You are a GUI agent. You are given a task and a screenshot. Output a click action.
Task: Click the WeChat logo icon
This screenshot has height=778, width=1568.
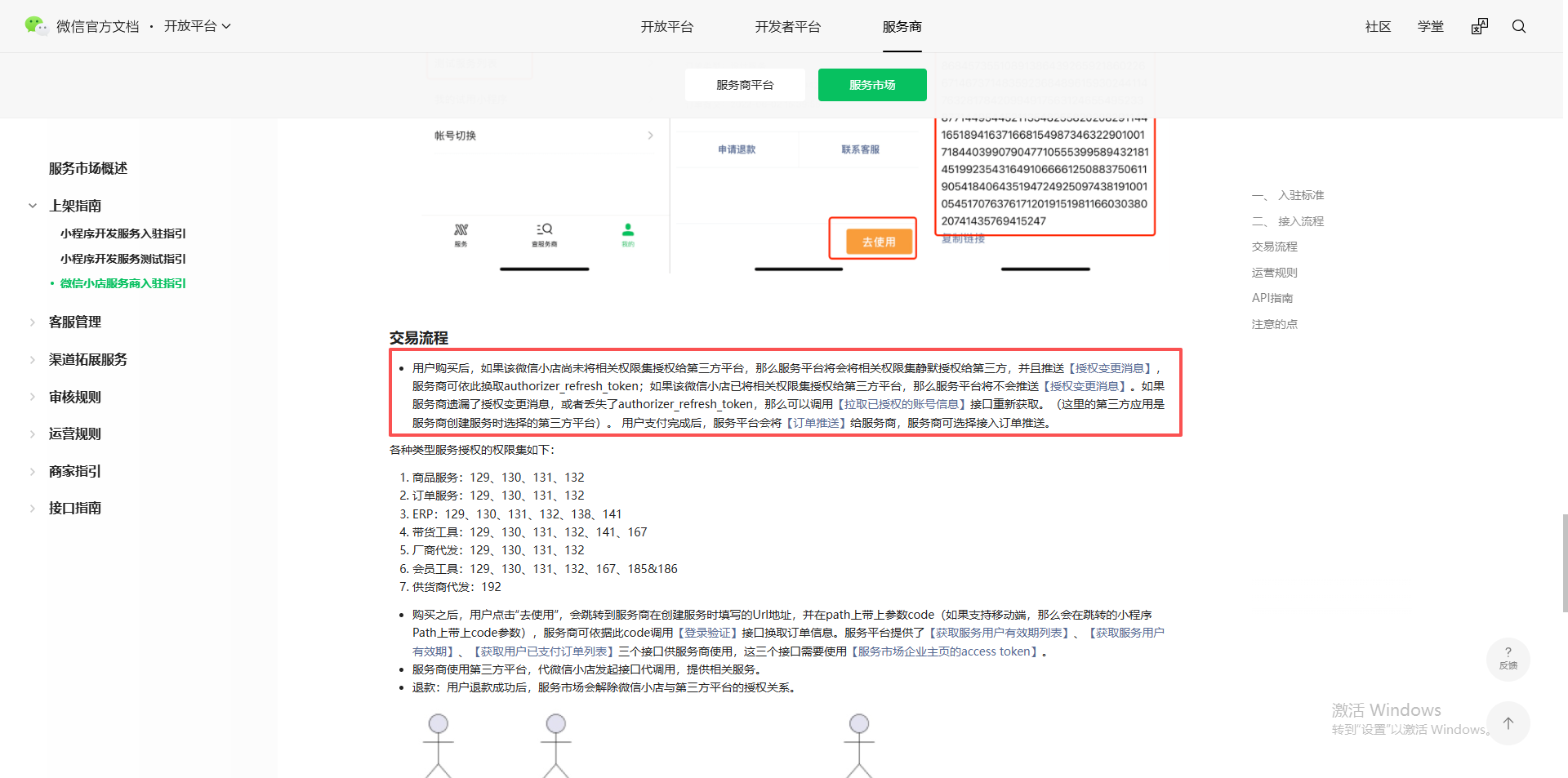pyautogui.click(x=36, y=26)
